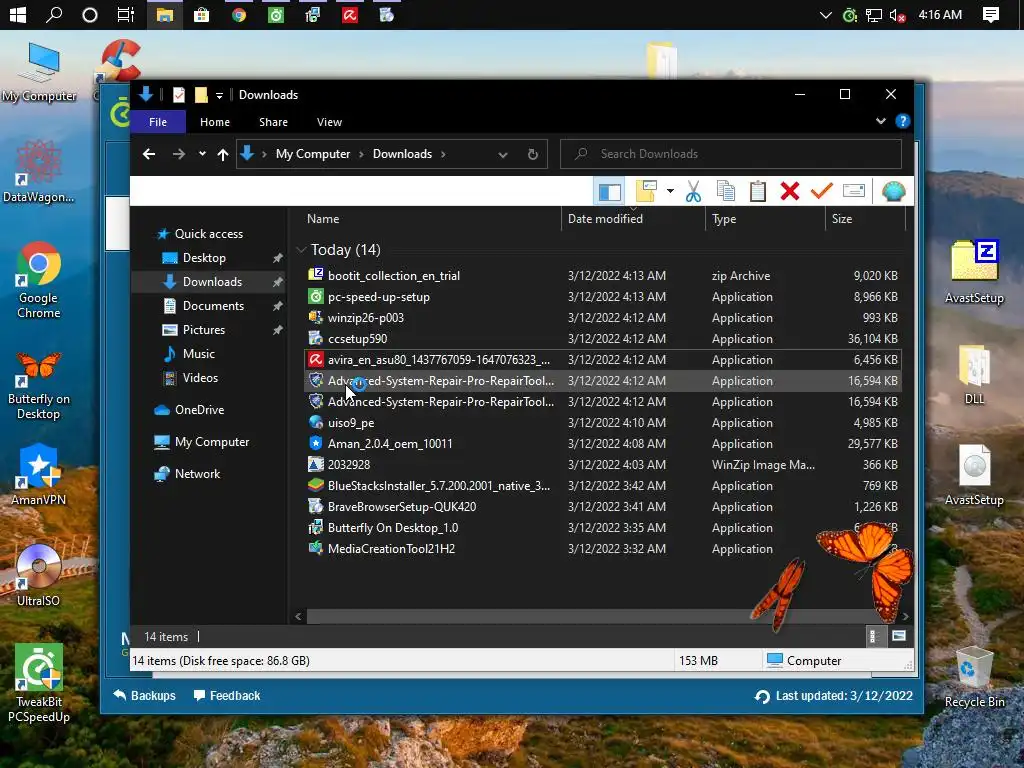Click the shell icon in the toolbar
This screenshot has width=1024, height=768.
[x=893, y=191]
